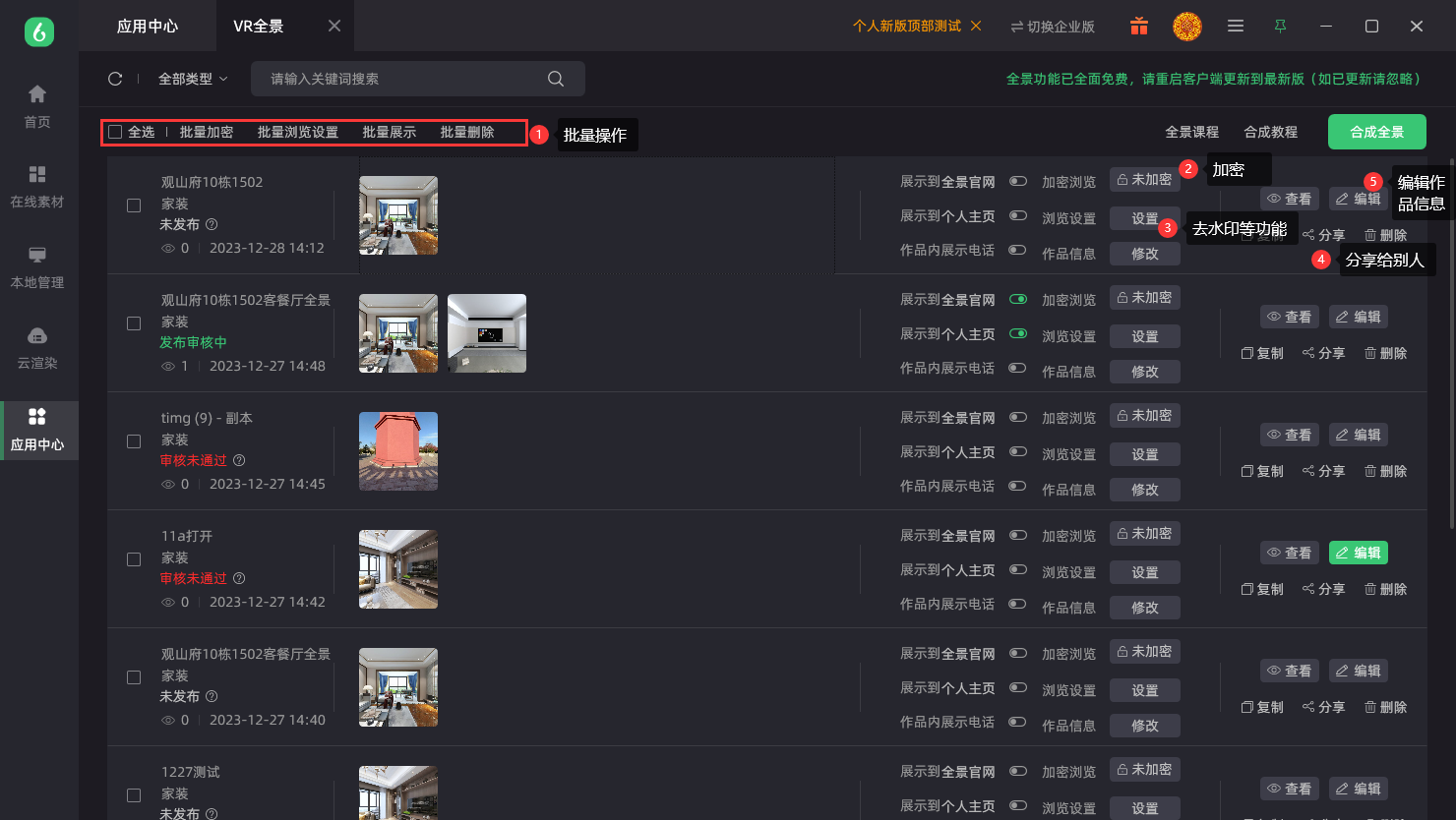Click help icon next to timg 审核未通过
This screenshot has height=820, width=1456.
(239, 460)
